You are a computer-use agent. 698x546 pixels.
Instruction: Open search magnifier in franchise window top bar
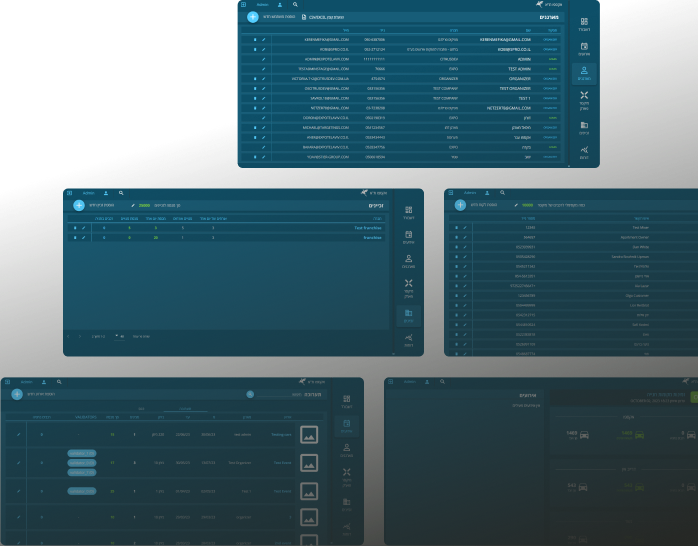coord(121,193)
